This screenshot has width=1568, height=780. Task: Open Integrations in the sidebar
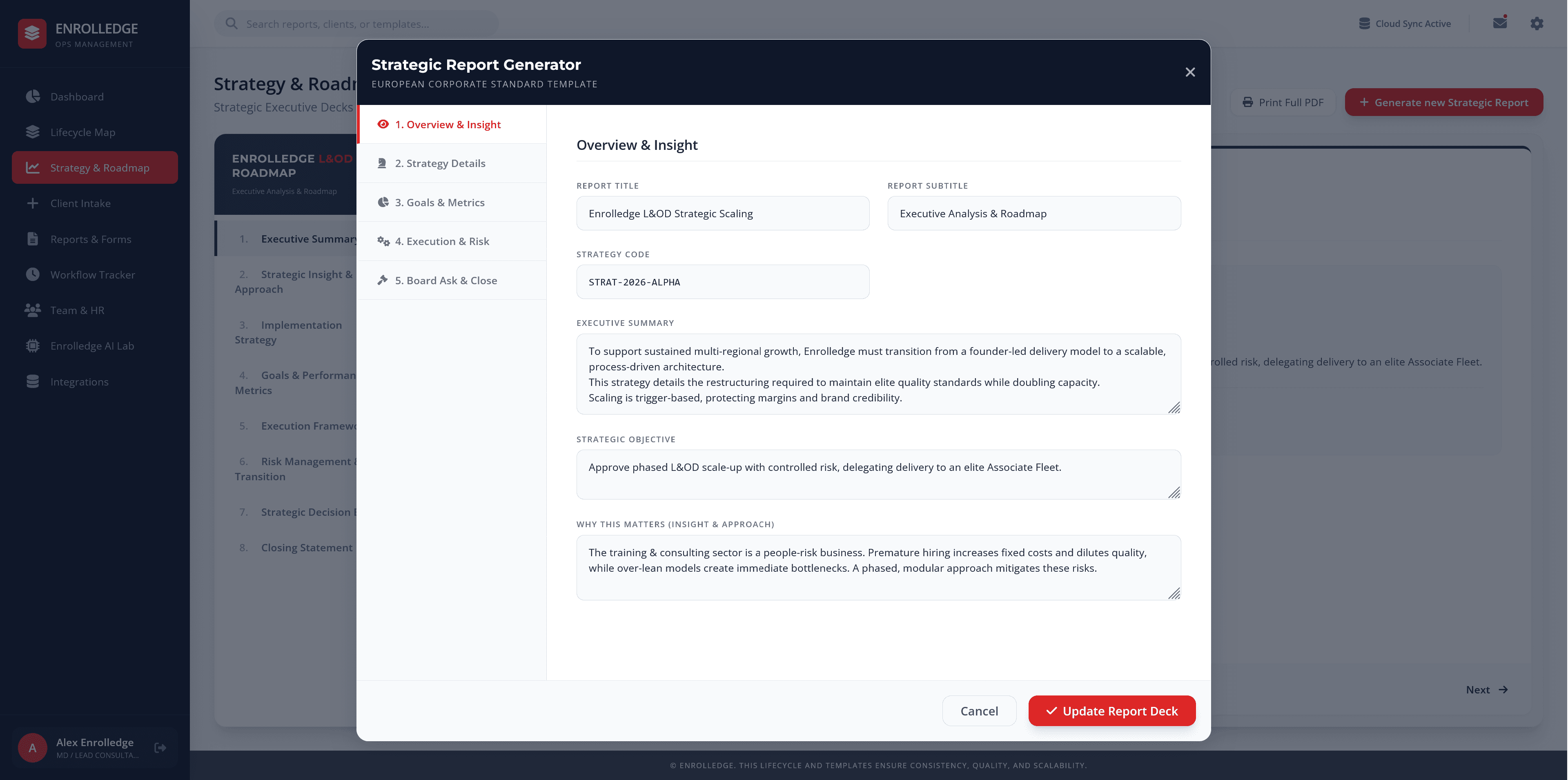(x=79, y=382)
